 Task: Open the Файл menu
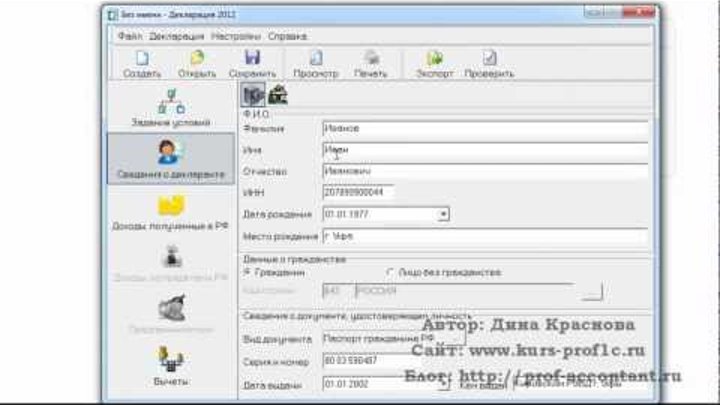pos(130,36)
